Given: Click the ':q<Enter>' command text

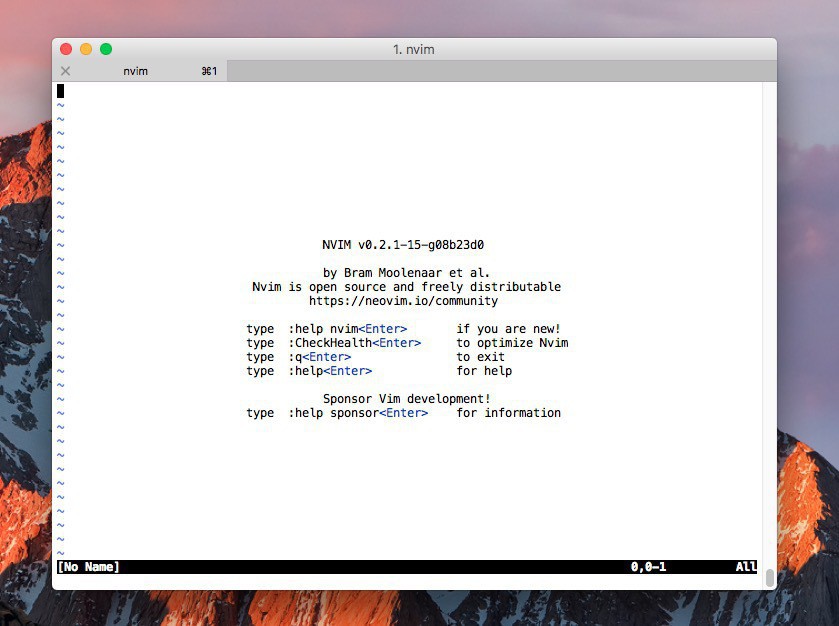Looking at the screenshot, I should 320,357.
